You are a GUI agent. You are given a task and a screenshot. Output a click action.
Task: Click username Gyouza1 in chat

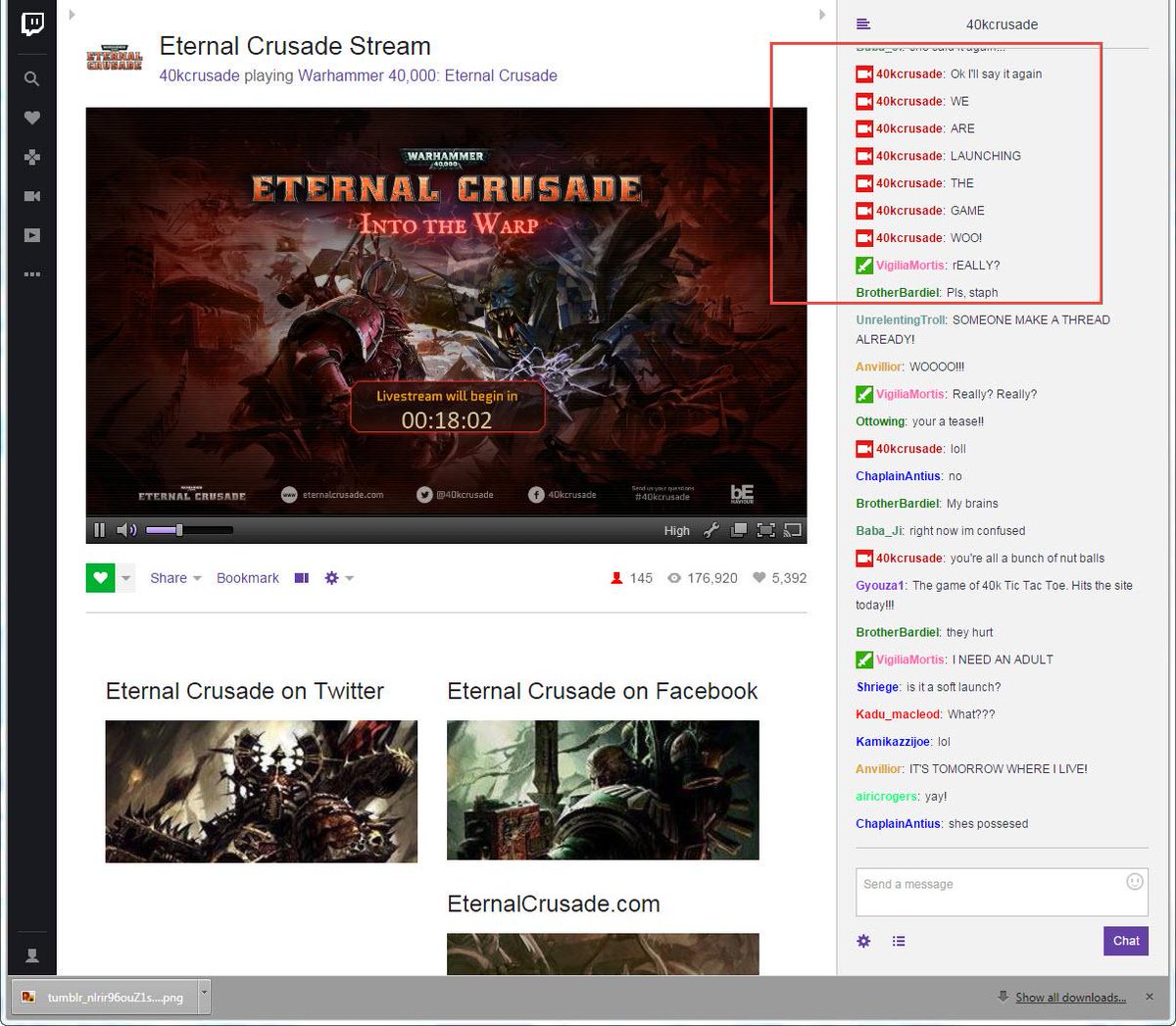(881, 585)
